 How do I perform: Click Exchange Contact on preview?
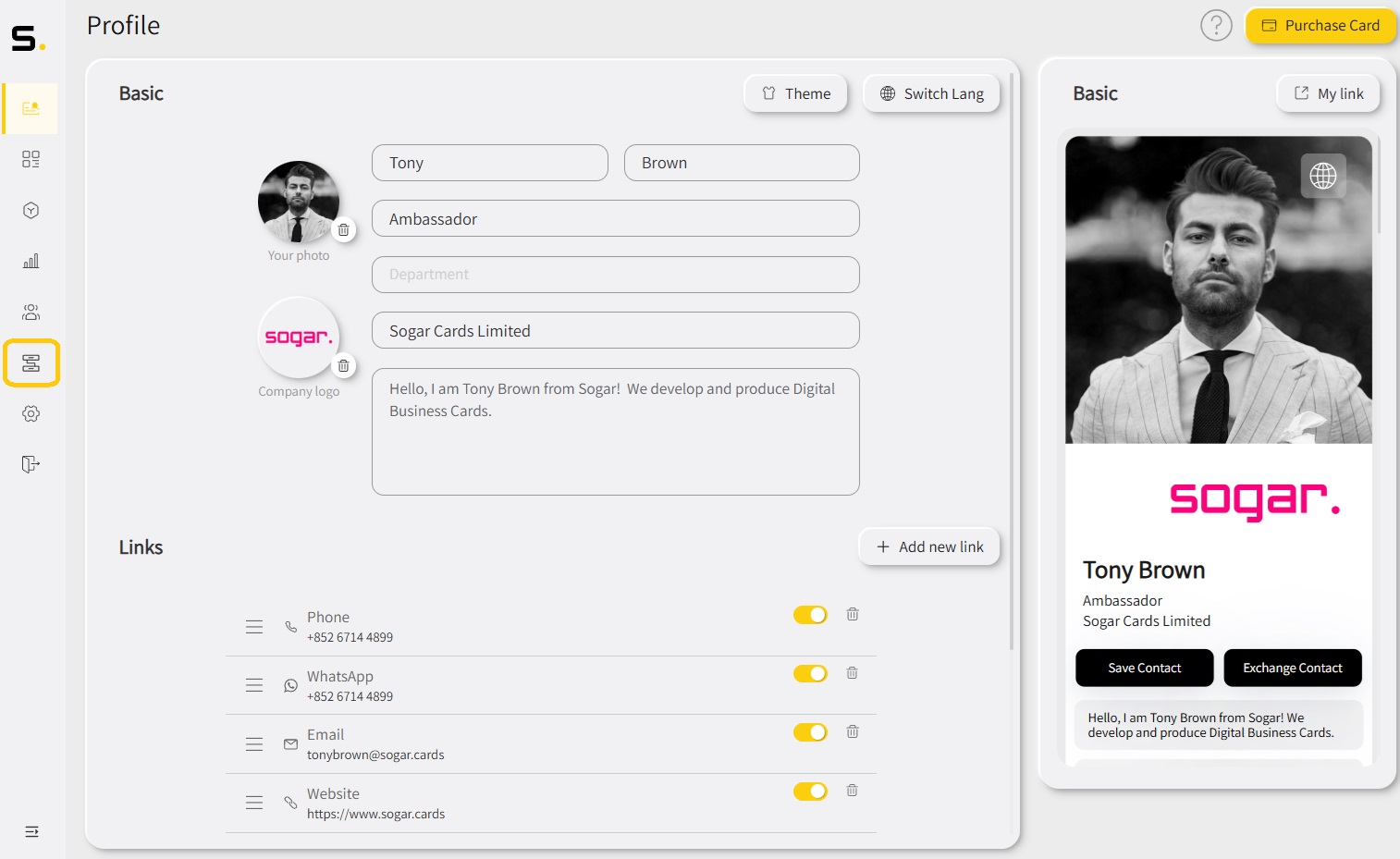click(1293, 668)
